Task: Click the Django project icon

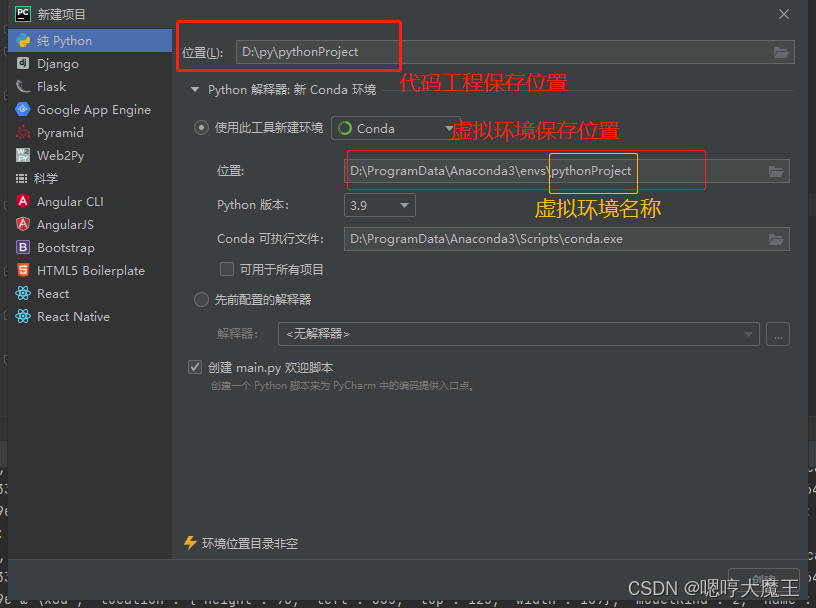Action: (23, 64)
